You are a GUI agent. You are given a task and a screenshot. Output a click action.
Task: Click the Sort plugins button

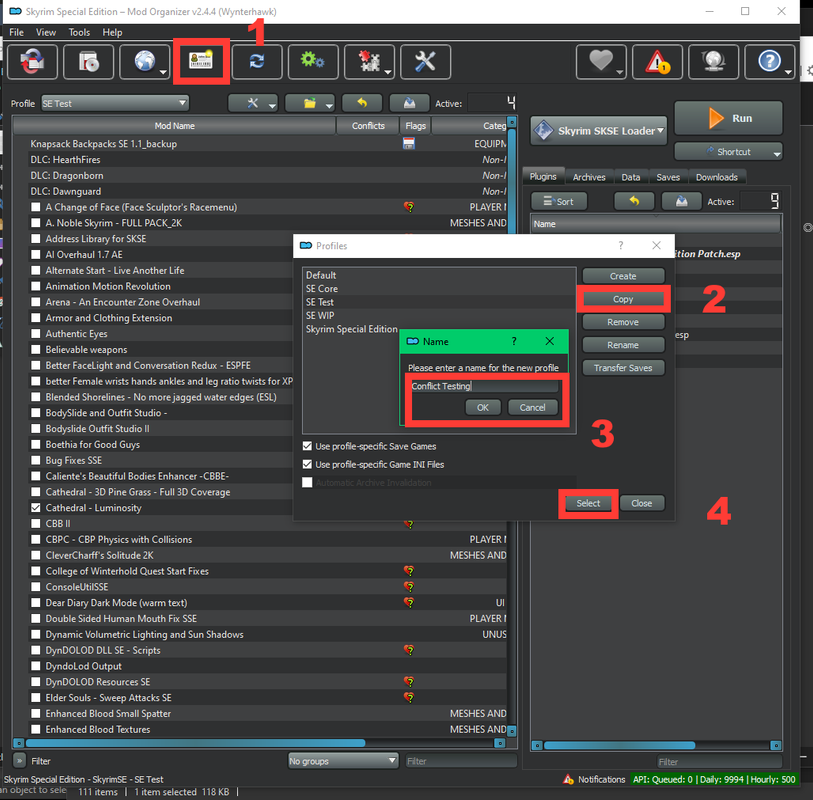pyautogui.click(x=559, y=201)
